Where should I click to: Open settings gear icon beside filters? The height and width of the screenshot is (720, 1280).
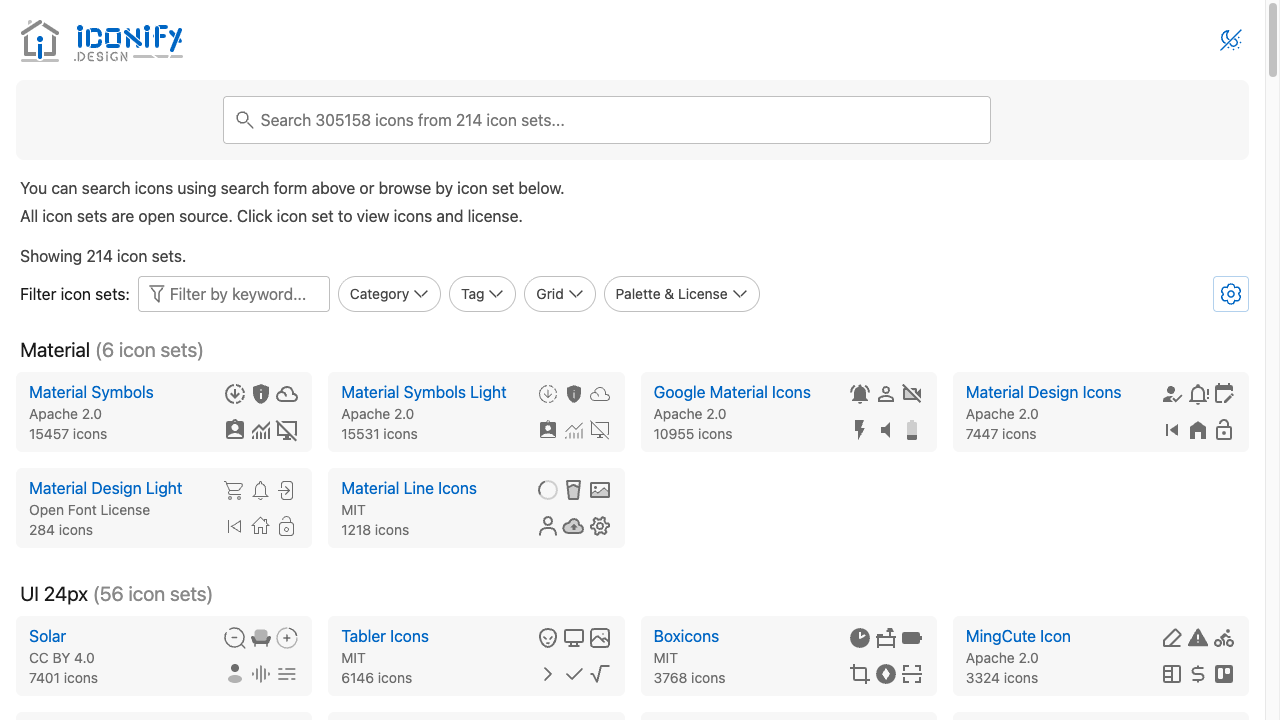(1231, 294)
